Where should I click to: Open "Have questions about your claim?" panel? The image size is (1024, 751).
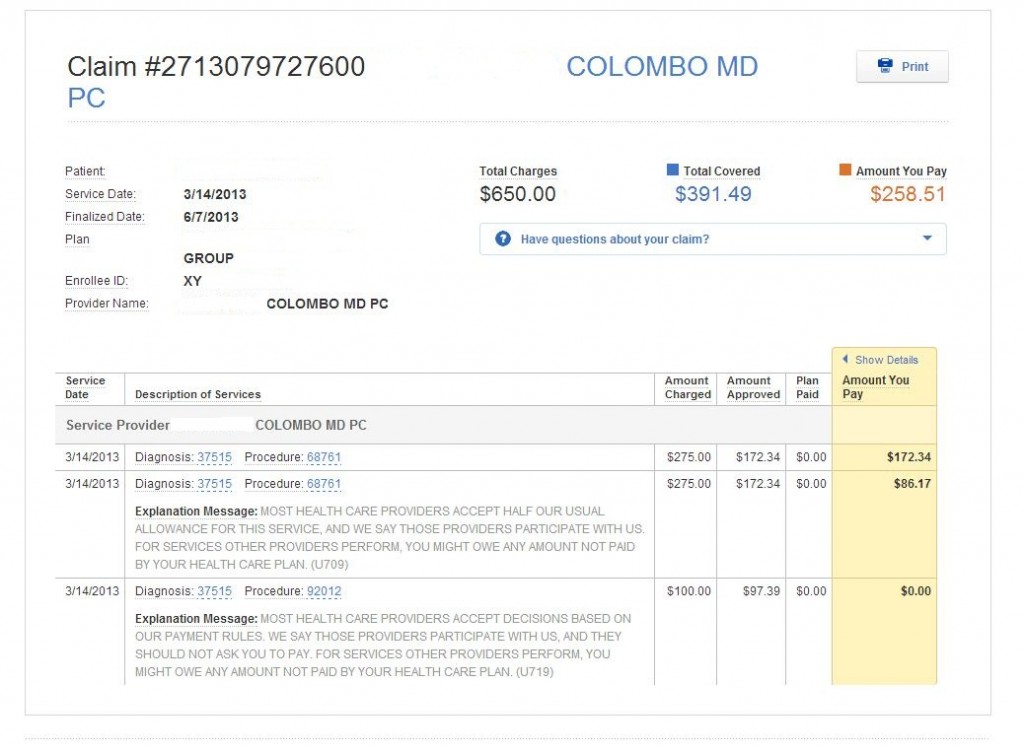pos(614,240)
